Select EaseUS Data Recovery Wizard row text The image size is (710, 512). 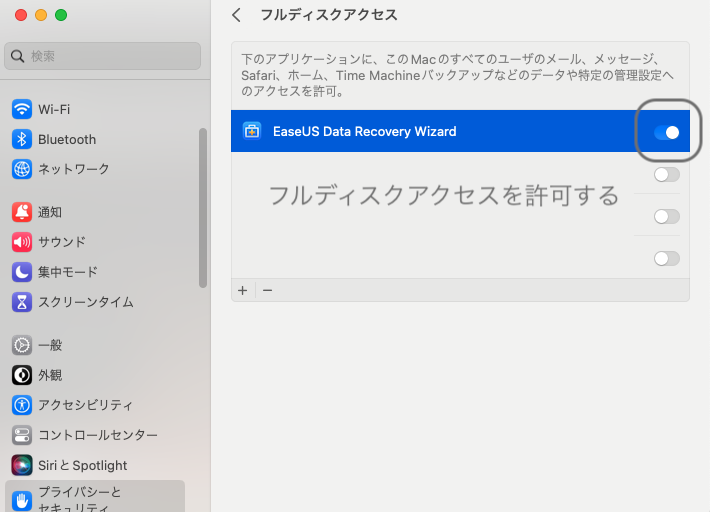365,131
